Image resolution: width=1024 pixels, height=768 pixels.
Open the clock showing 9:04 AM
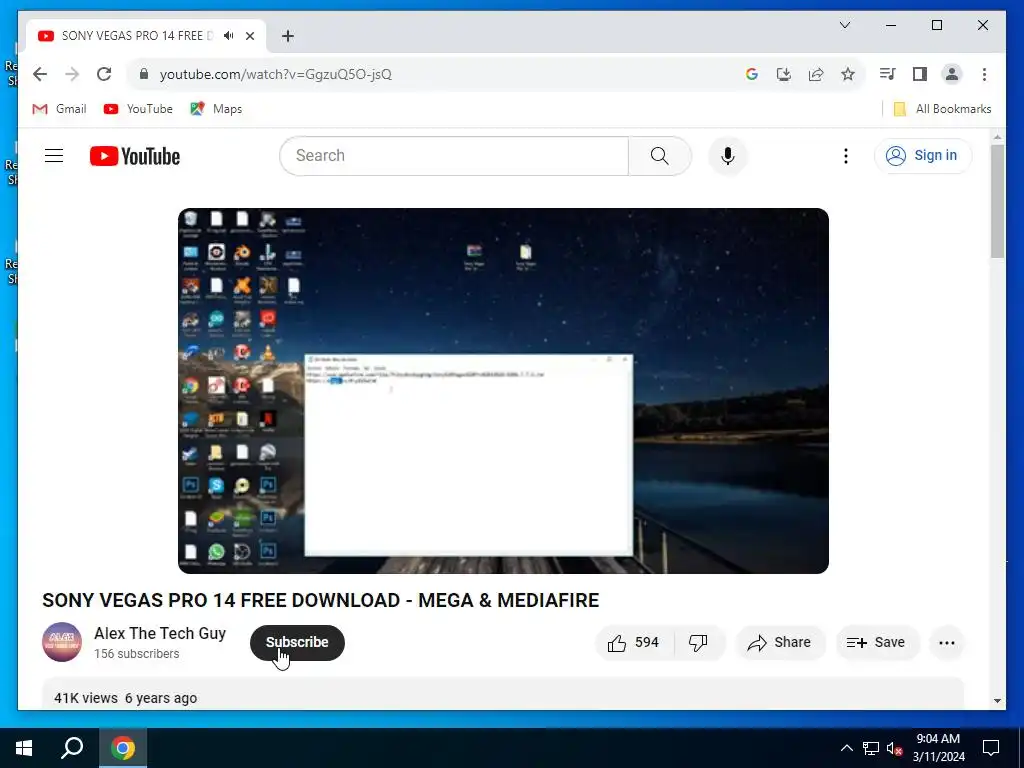(938, 748)
